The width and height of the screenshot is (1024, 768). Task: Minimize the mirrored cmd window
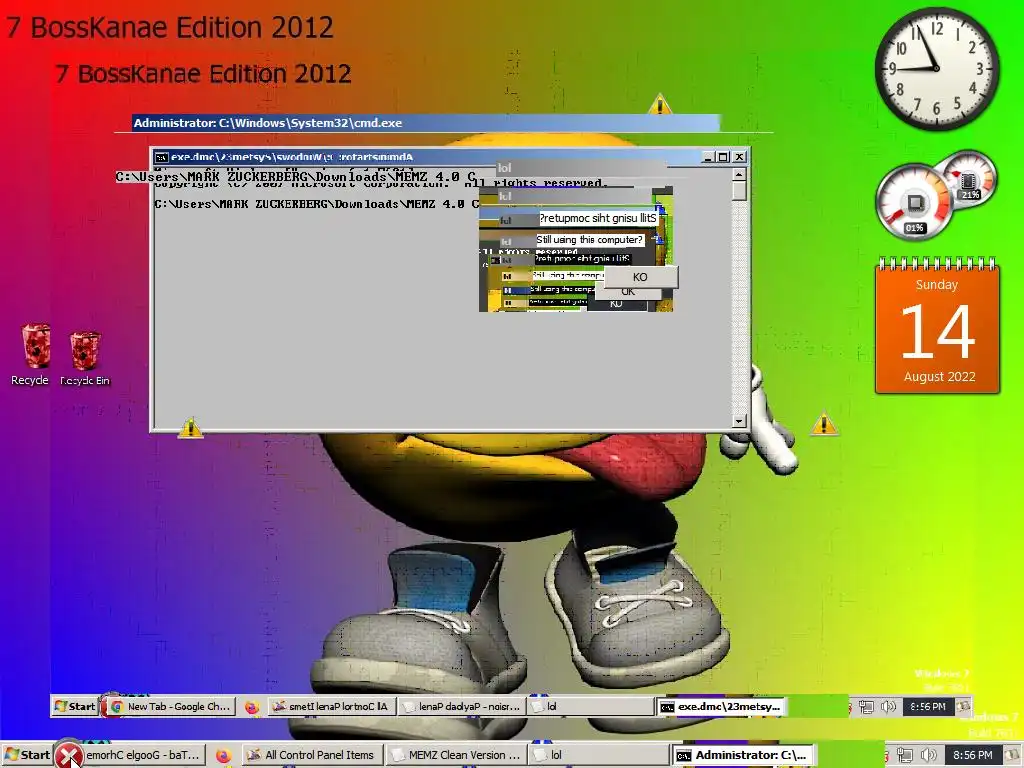pyautogui.click(x=708, y=157)
